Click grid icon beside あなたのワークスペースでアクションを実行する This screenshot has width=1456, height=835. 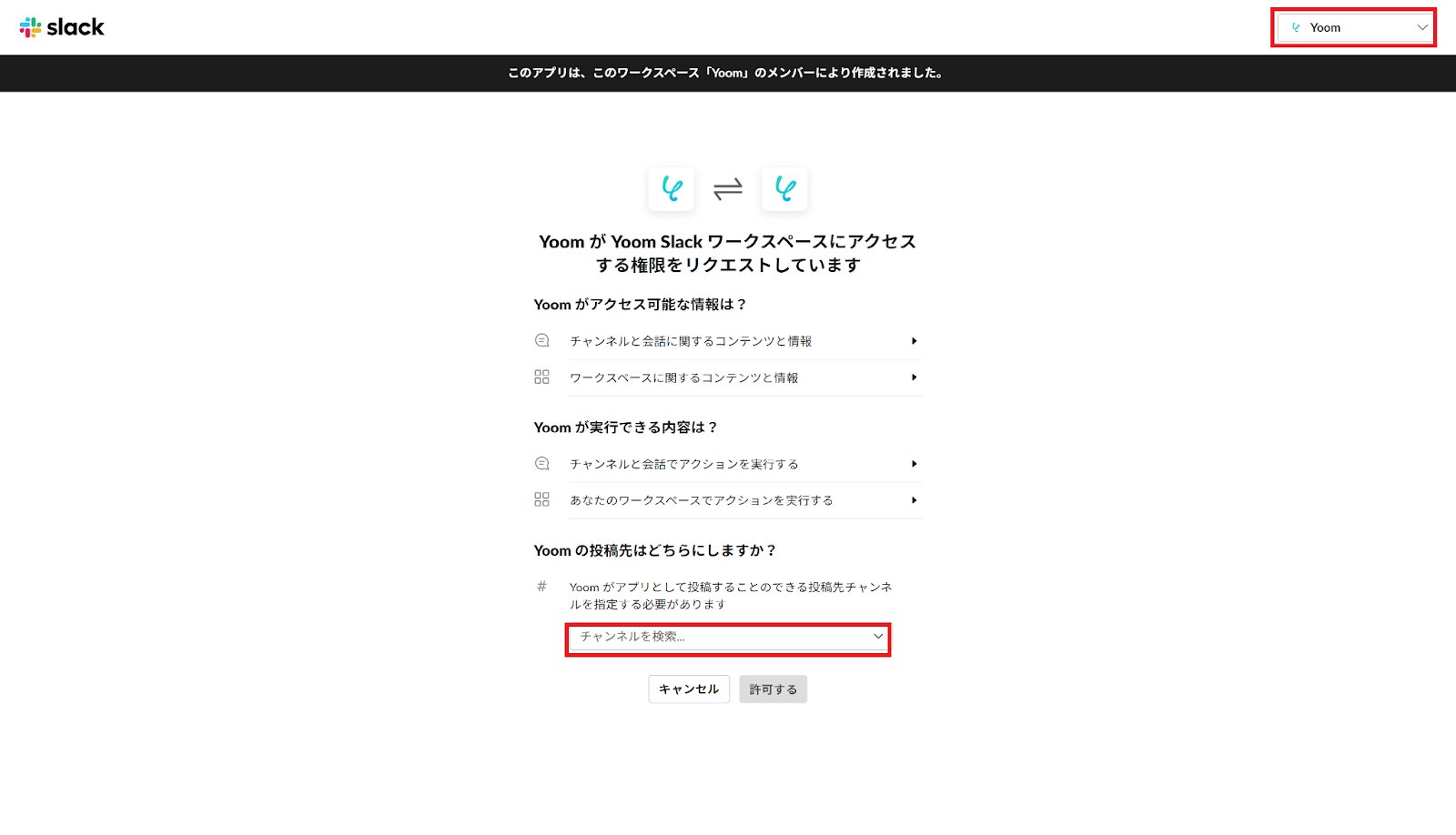tap(541, 499)
